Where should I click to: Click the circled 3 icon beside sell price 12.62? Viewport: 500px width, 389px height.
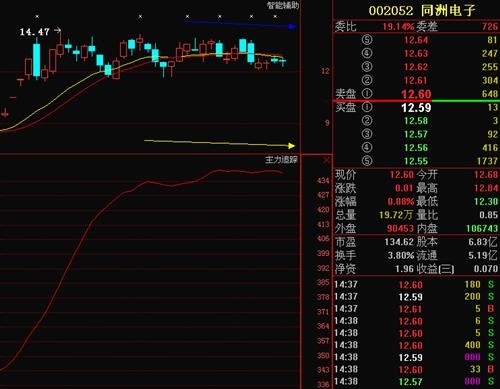[367, 67]
